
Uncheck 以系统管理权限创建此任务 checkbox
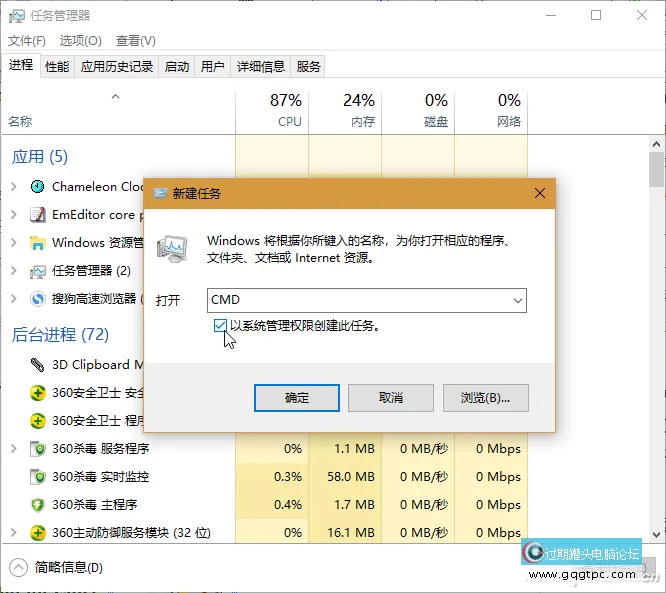[x=220, y=326]
